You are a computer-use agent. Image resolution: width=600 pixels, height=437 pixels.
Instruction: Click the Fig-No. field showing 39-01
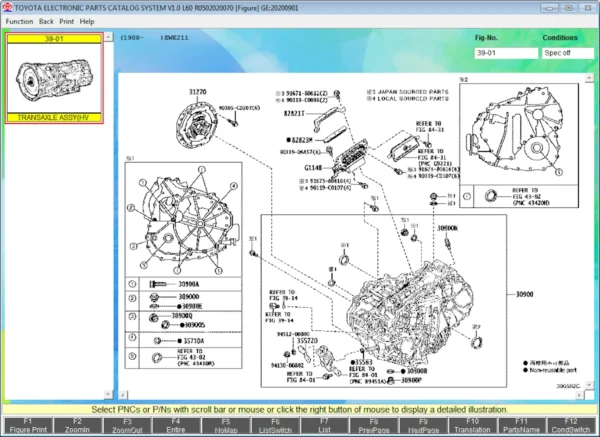[505, 53]
